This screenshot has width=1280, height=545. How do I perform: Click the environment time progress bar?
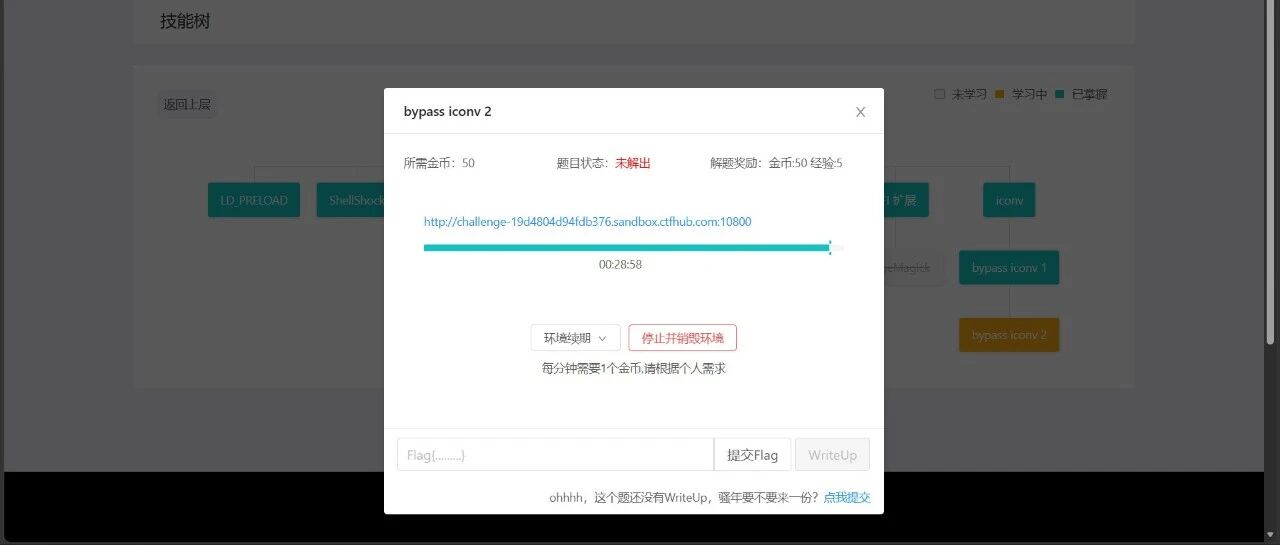pyautogui.click(x=633, y=247)
